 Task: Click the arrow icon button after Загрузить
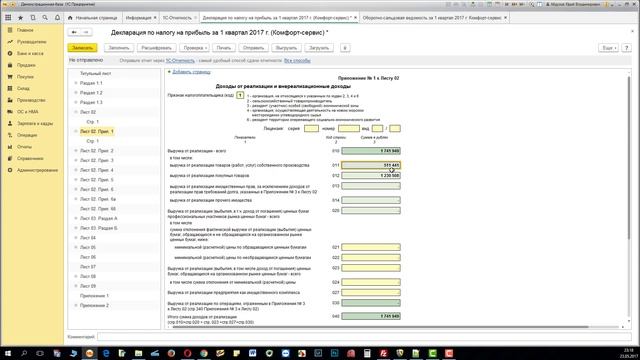click(345, 48)
